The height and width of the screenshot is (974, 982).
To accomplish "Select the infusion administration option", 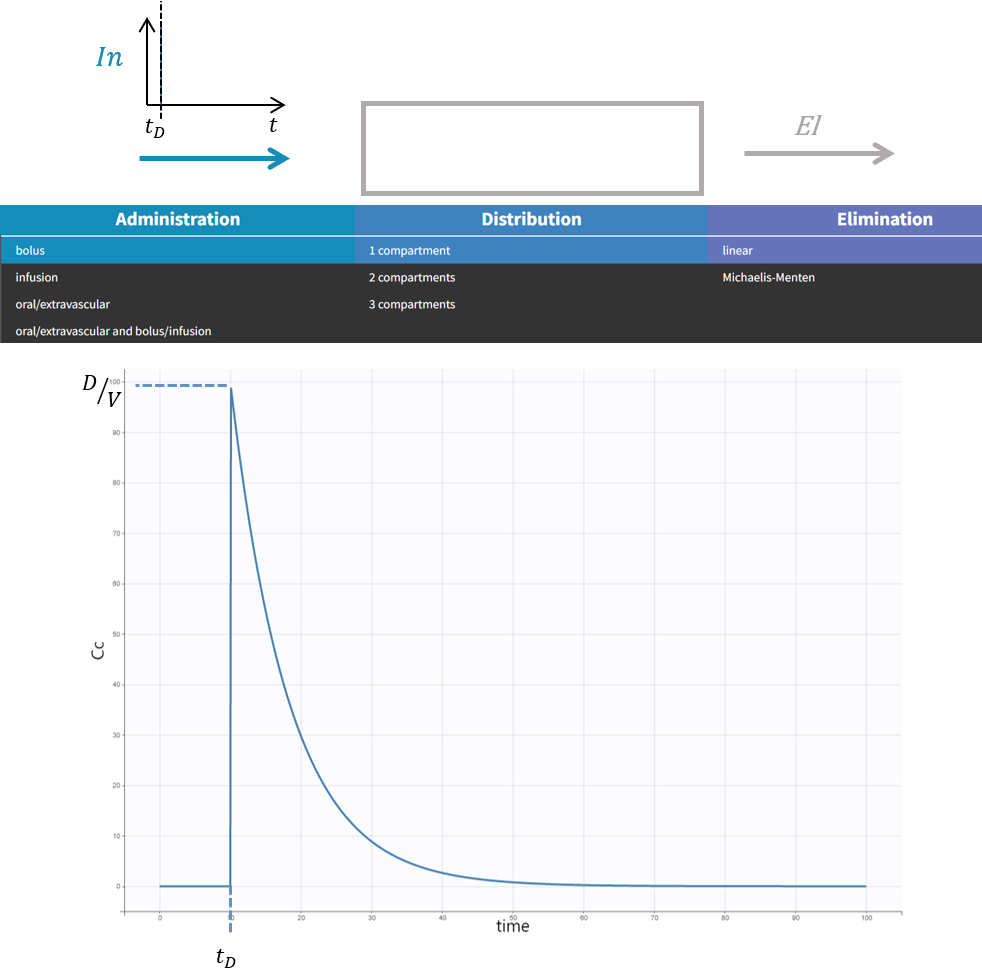I will [x=36, y=277].
